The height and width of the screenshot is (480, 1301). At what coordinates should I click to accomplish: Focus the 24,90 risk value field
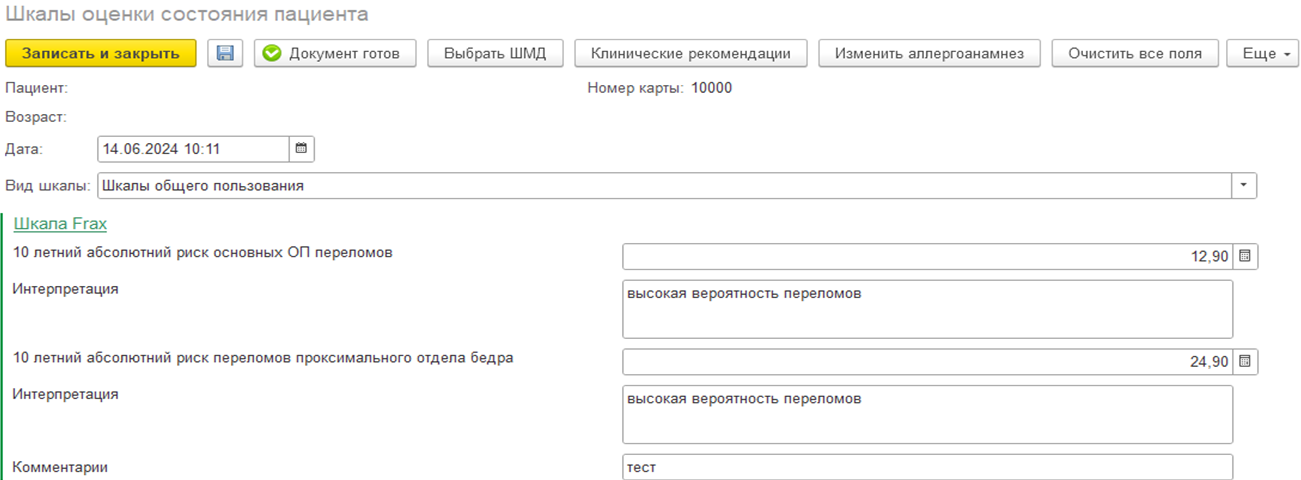[x=927, y=362]
